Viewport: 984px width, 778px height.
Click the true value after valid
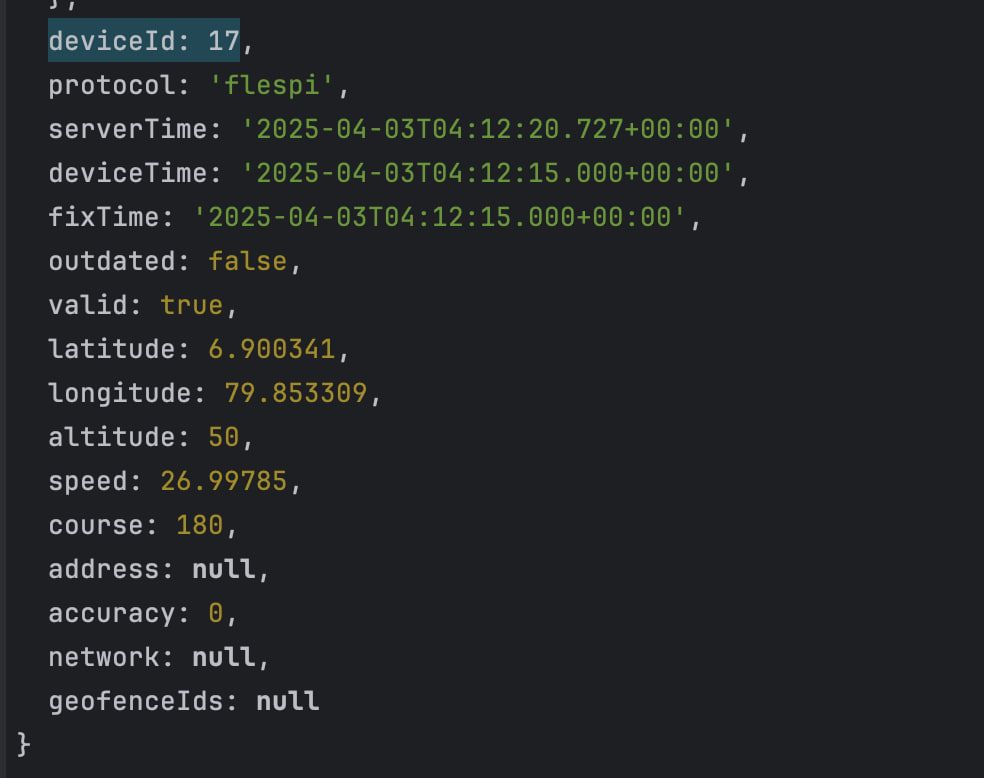point(191,305)
